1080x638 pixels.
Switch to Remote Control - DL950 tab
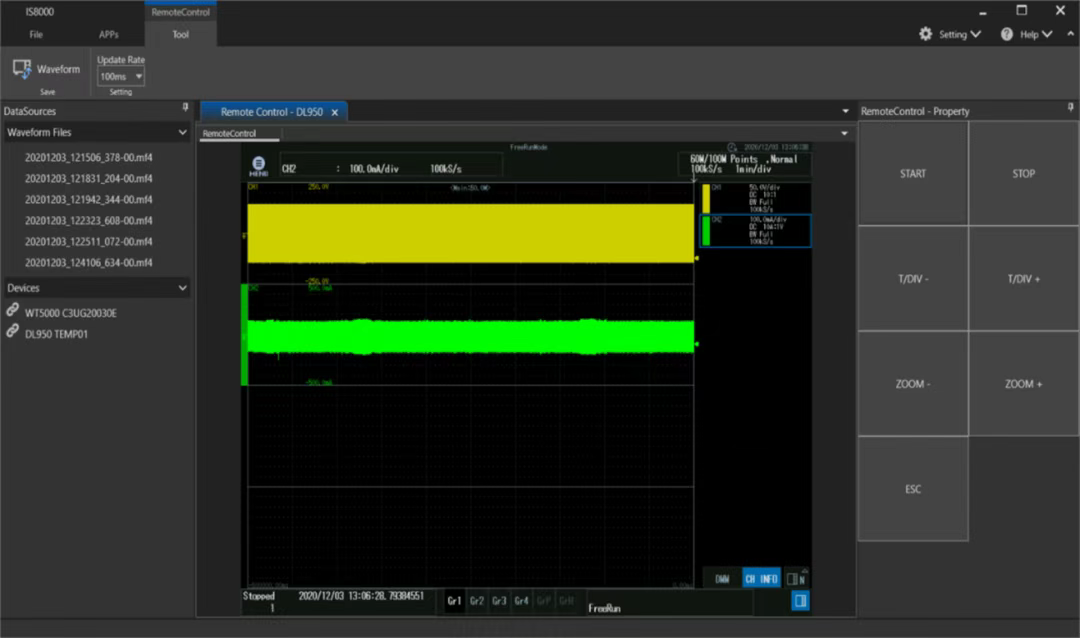coord(271,112)
